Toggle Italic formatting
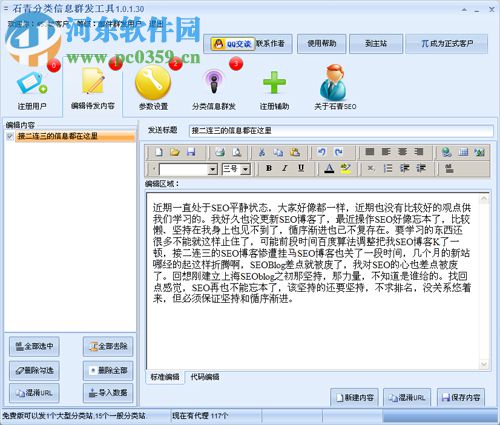This screenshot has width=500, height=425. (285, 168)
